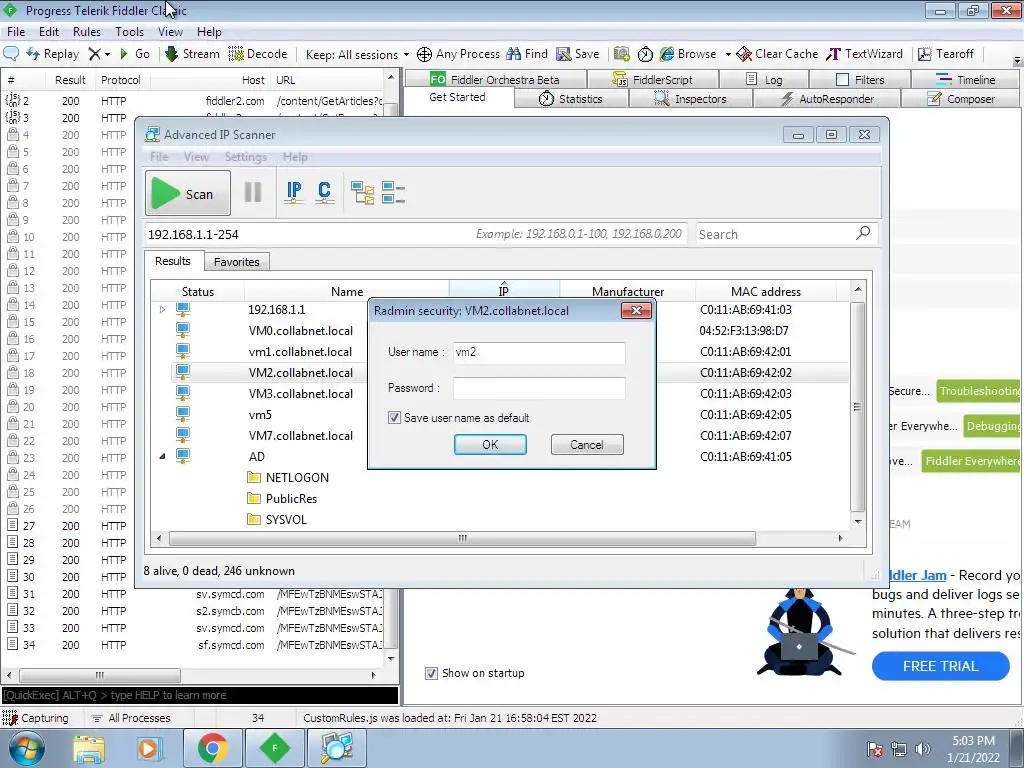Switch to Inspectors tab

(690, 99)
